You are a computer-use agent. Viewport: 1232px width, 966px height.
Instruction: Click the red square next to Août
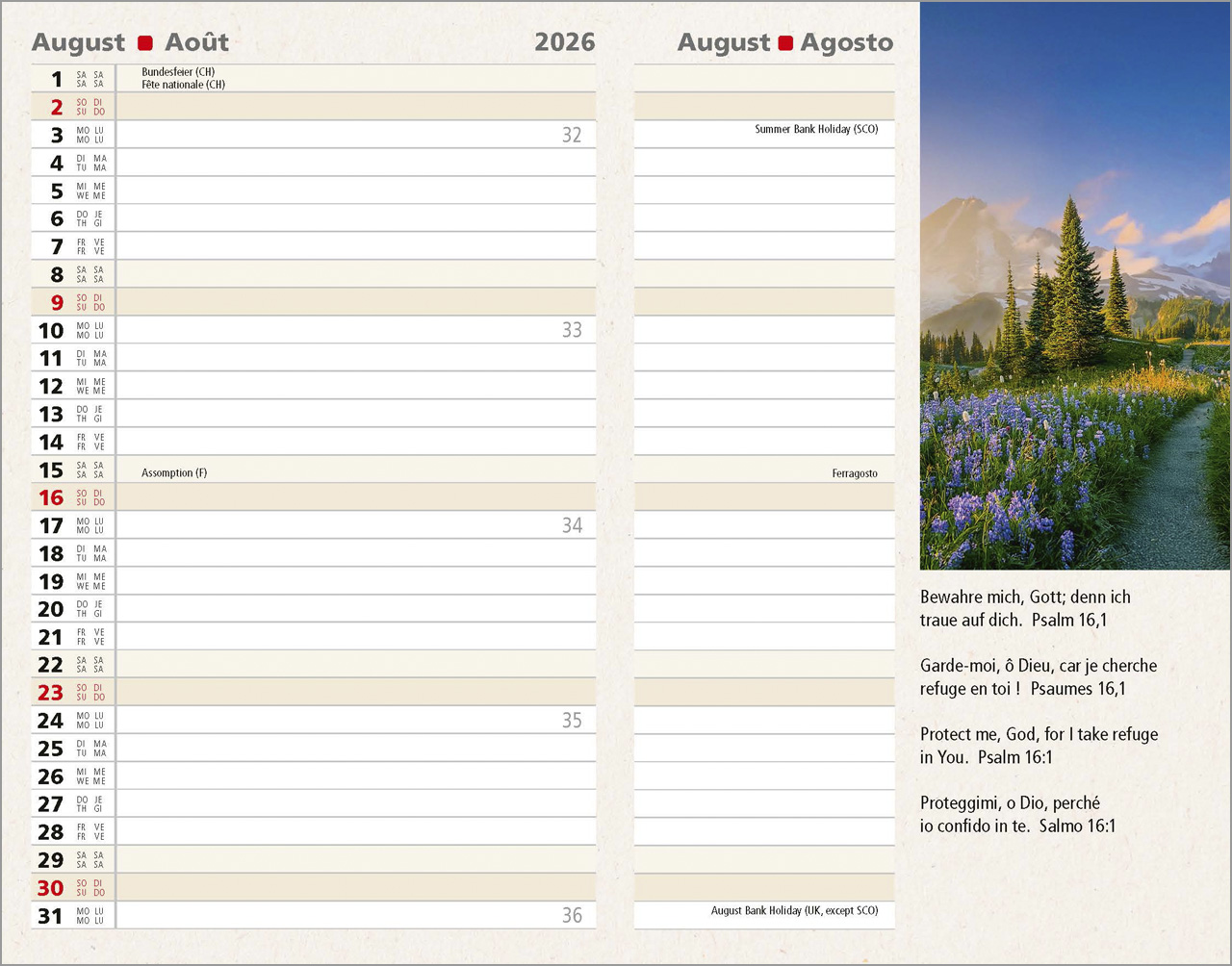[x=145, y=43]
